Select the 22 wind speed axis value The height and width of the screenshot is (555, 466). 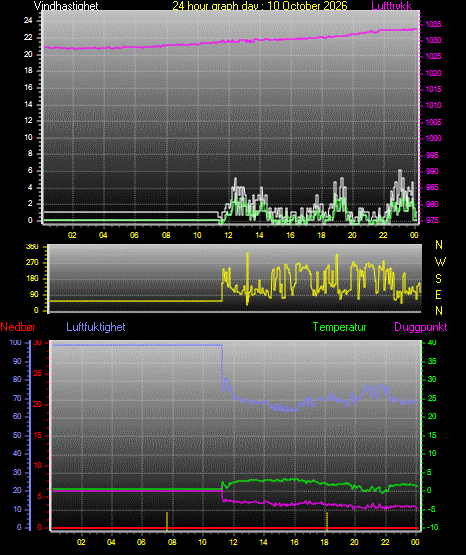click(28, 37)
